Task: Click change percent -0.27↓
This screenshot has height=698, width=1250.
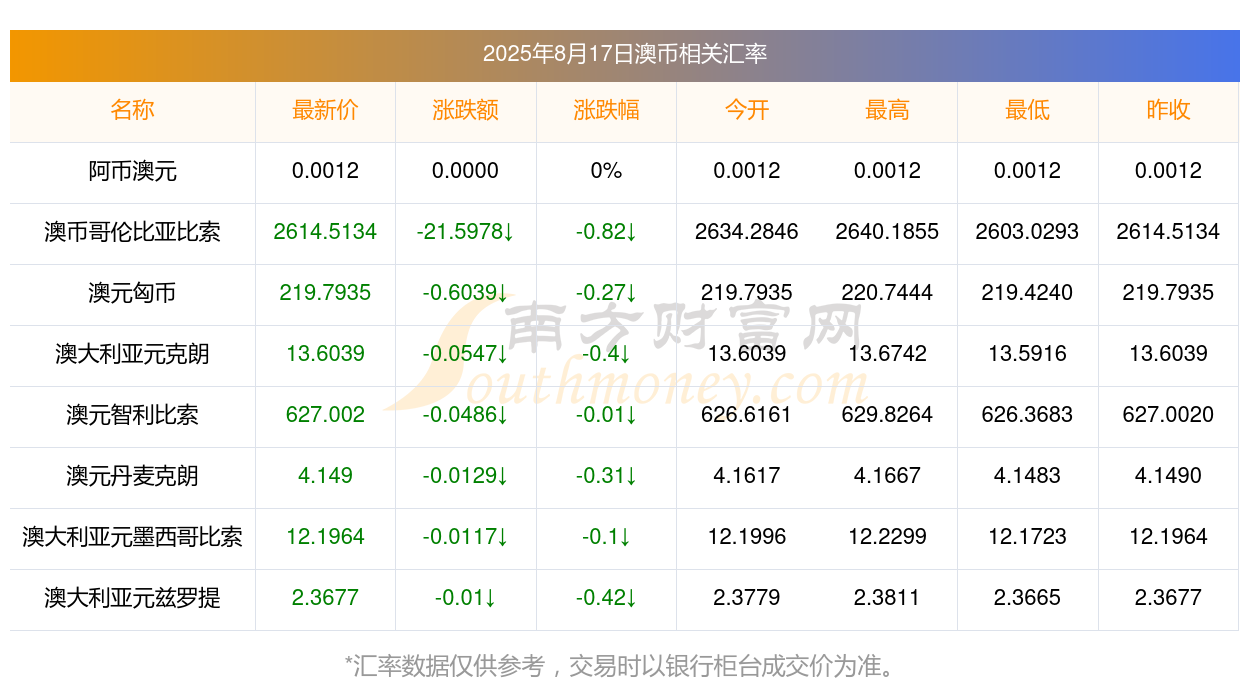Action: tap(606, 293)
